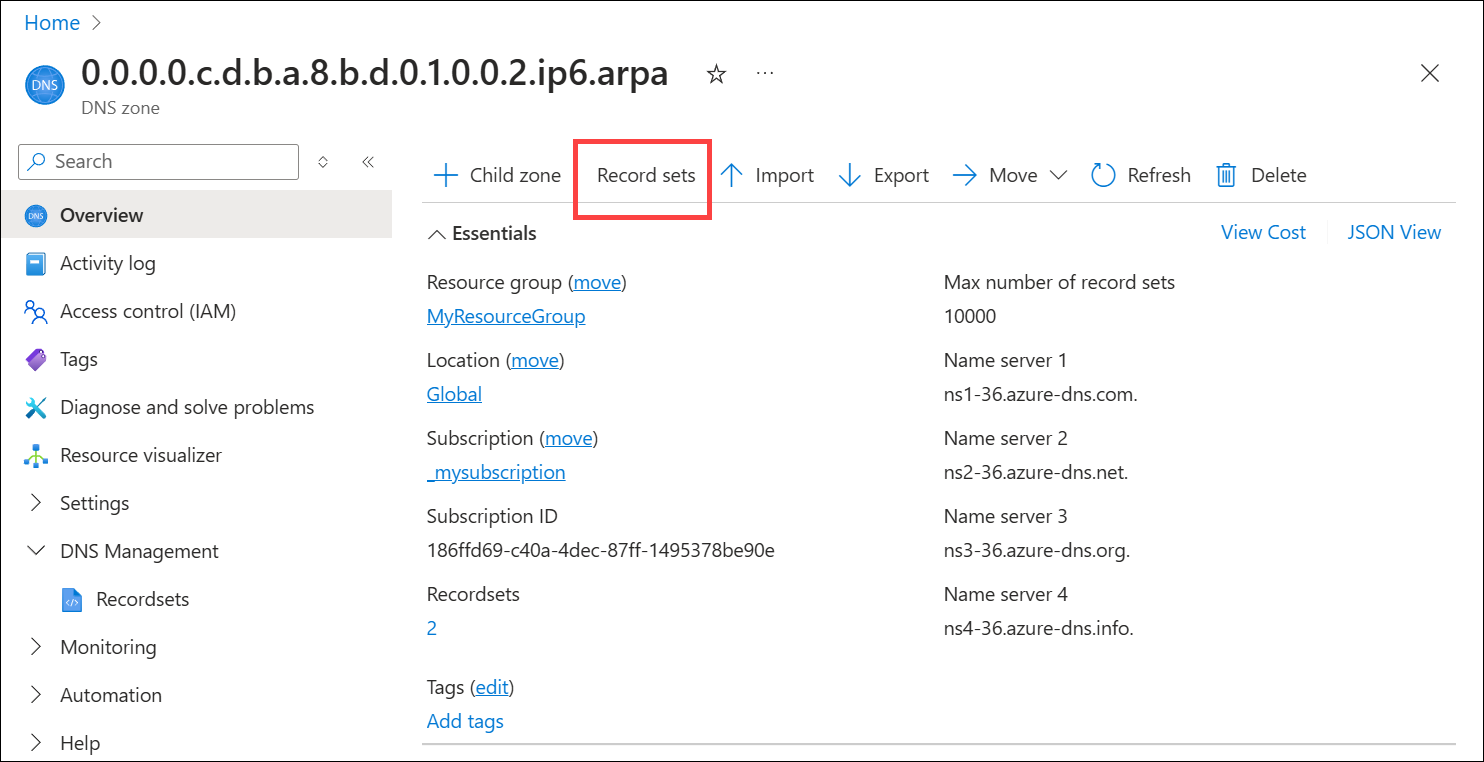Click Add tags link

(x=465, y=721)
